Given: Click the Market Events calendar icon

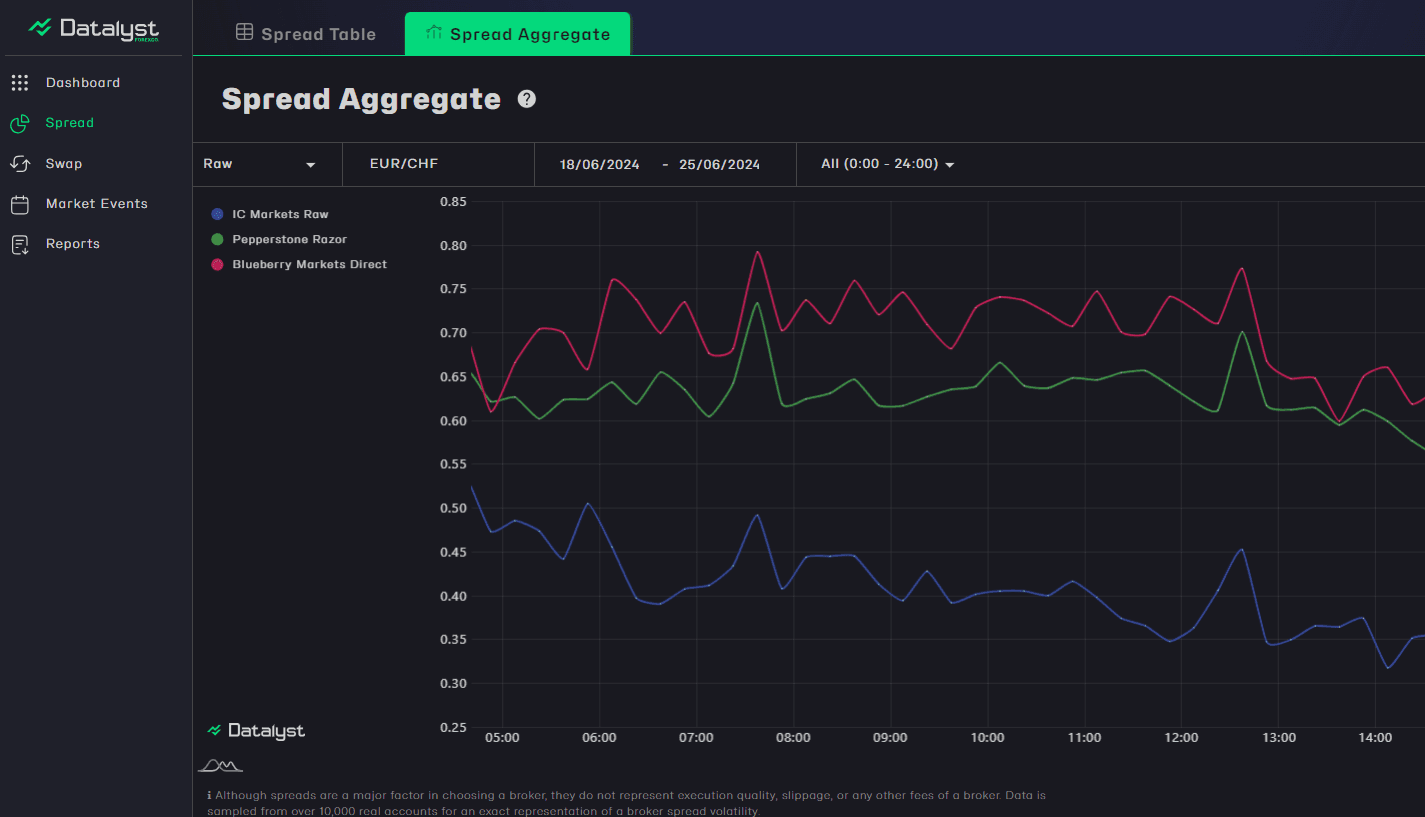Looking at the screenshot, I should click(x=20, y=204).
